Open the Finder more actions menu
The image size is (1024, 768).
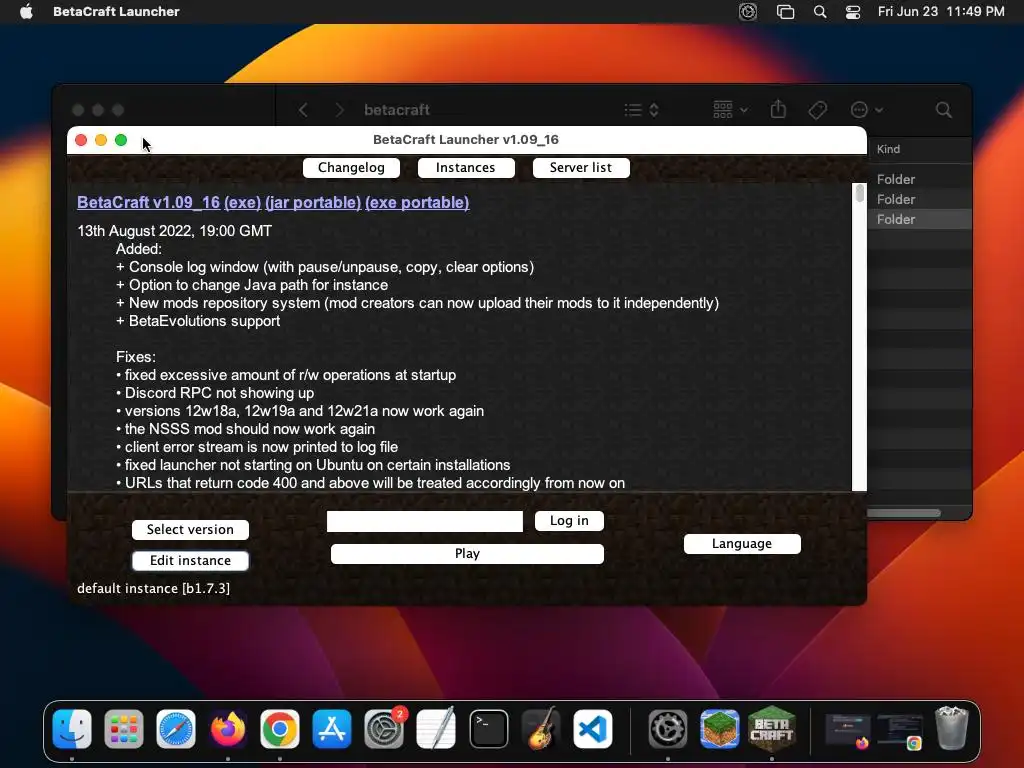coord(867,110)
